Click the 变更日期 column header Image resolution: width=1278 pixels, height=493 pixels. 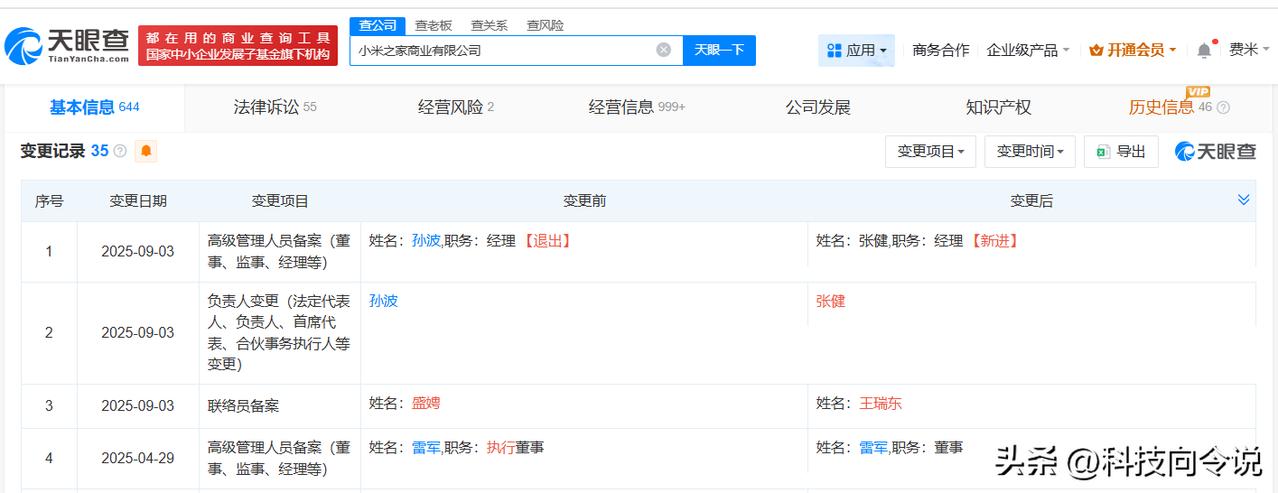pyautogui.click(x=138, y=201)
